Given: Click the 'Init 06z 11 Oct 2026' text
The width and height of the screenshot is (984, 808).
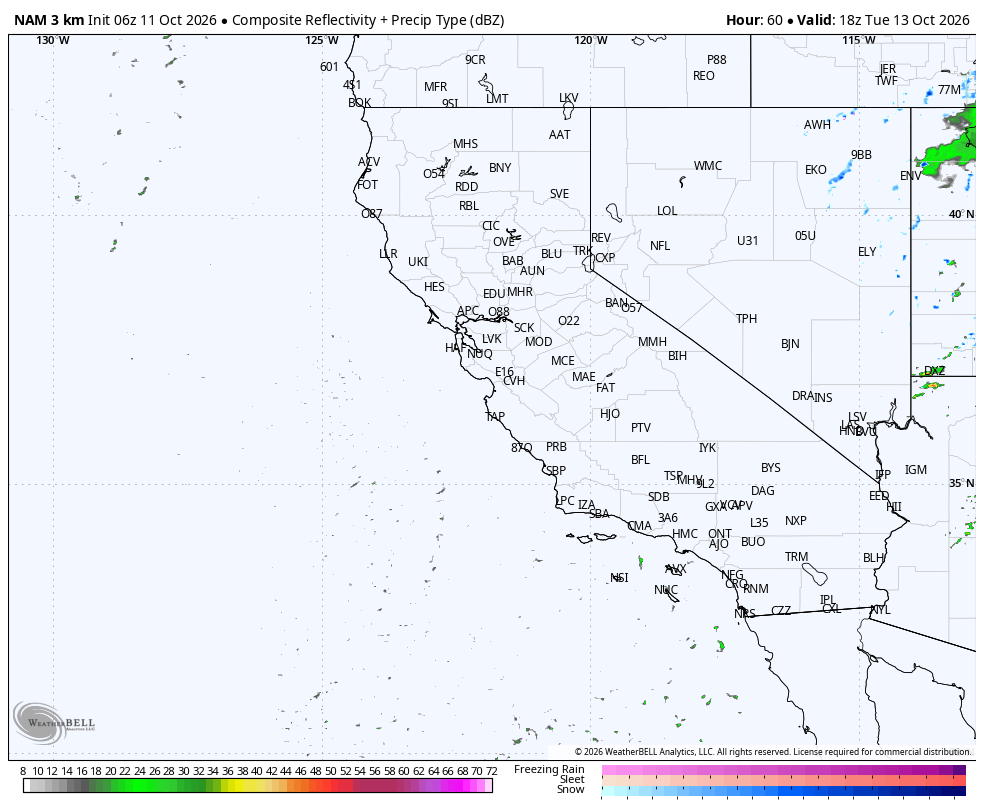Looking at the screenshot, I should click(152, 20).
